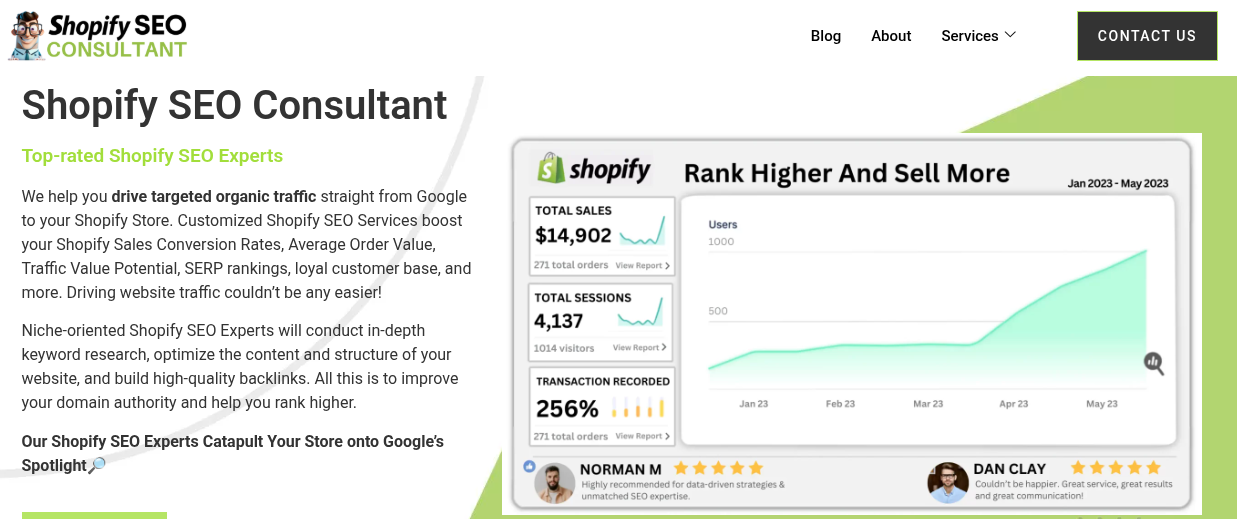Click the 'Rank Higher And Sell More' headline

(846, 173)
